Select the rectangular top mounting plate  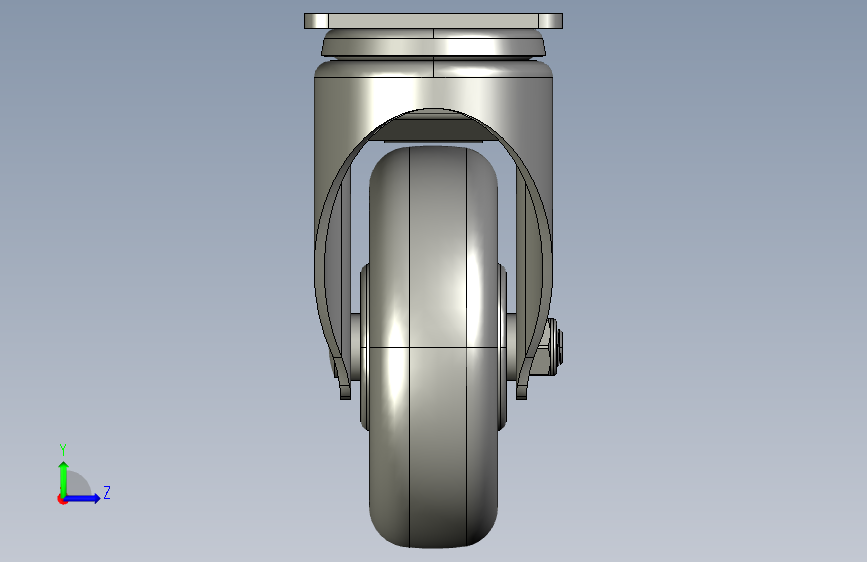pyautogui.click(x=434, y=21)
